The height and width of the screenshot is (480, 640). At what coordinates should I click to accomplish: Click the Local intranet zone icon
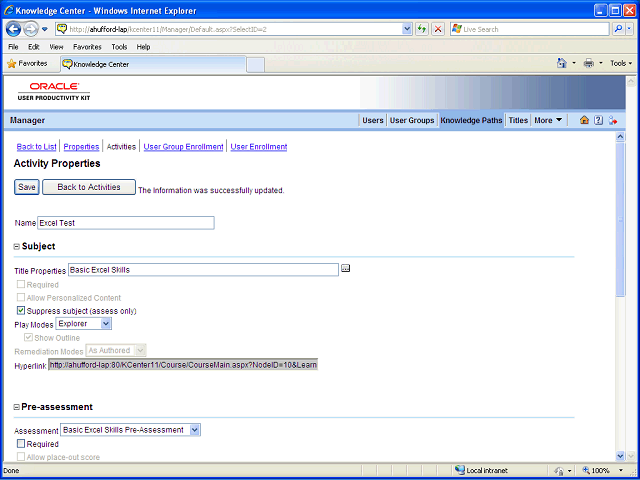[x=460, y=470]
